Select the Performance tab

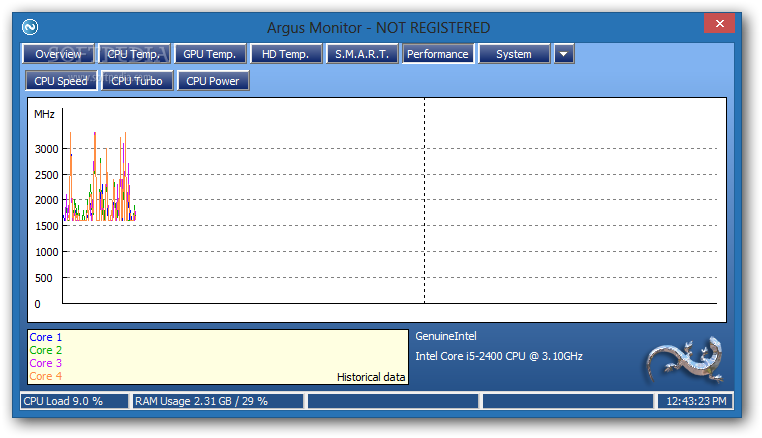pos(438,54)
